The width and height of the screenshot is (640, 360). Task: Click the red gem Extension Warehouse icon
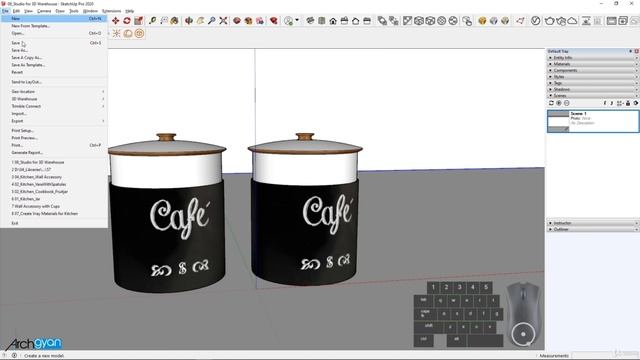274,21
